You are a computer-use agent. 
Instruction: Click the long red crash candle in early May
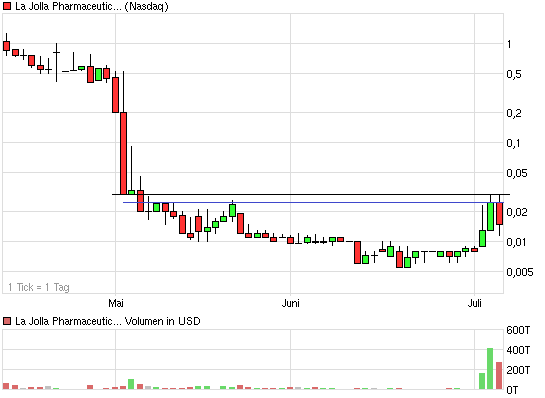(123, 153)
